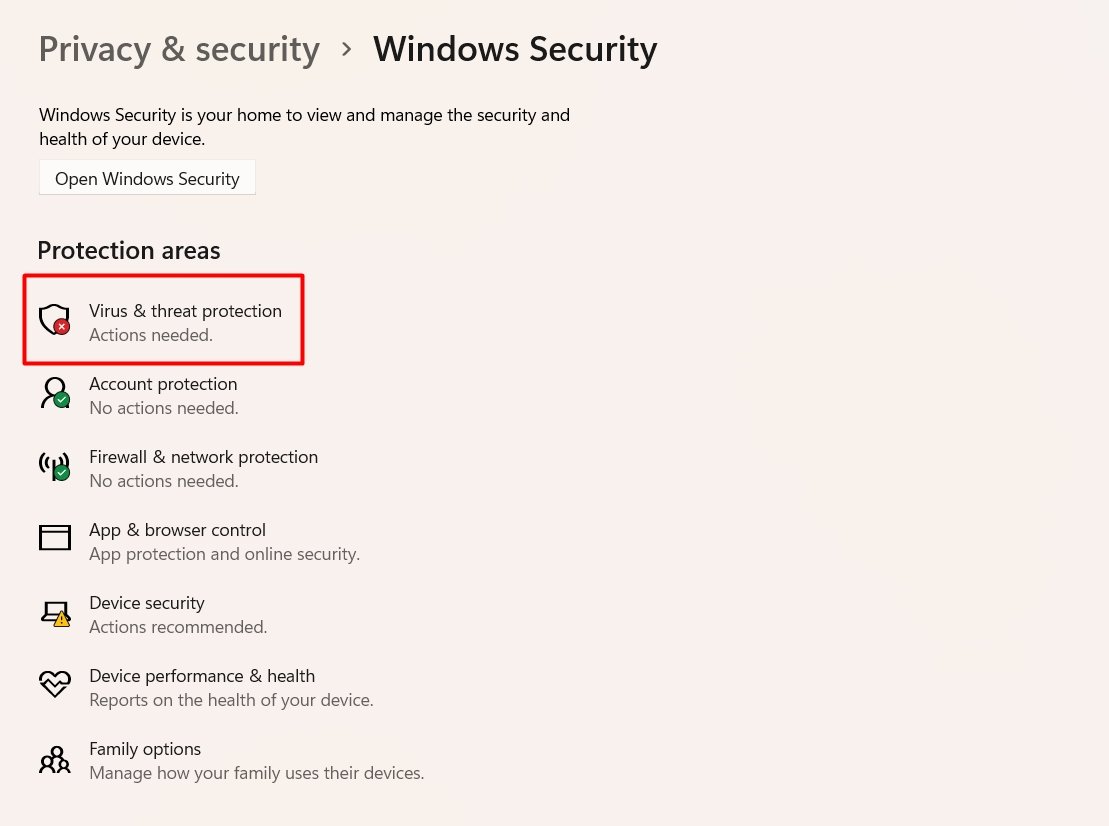Click the breadcrumb chevron separator
This screenshot has height=826, width=1109.
click(x=347, y=50)
